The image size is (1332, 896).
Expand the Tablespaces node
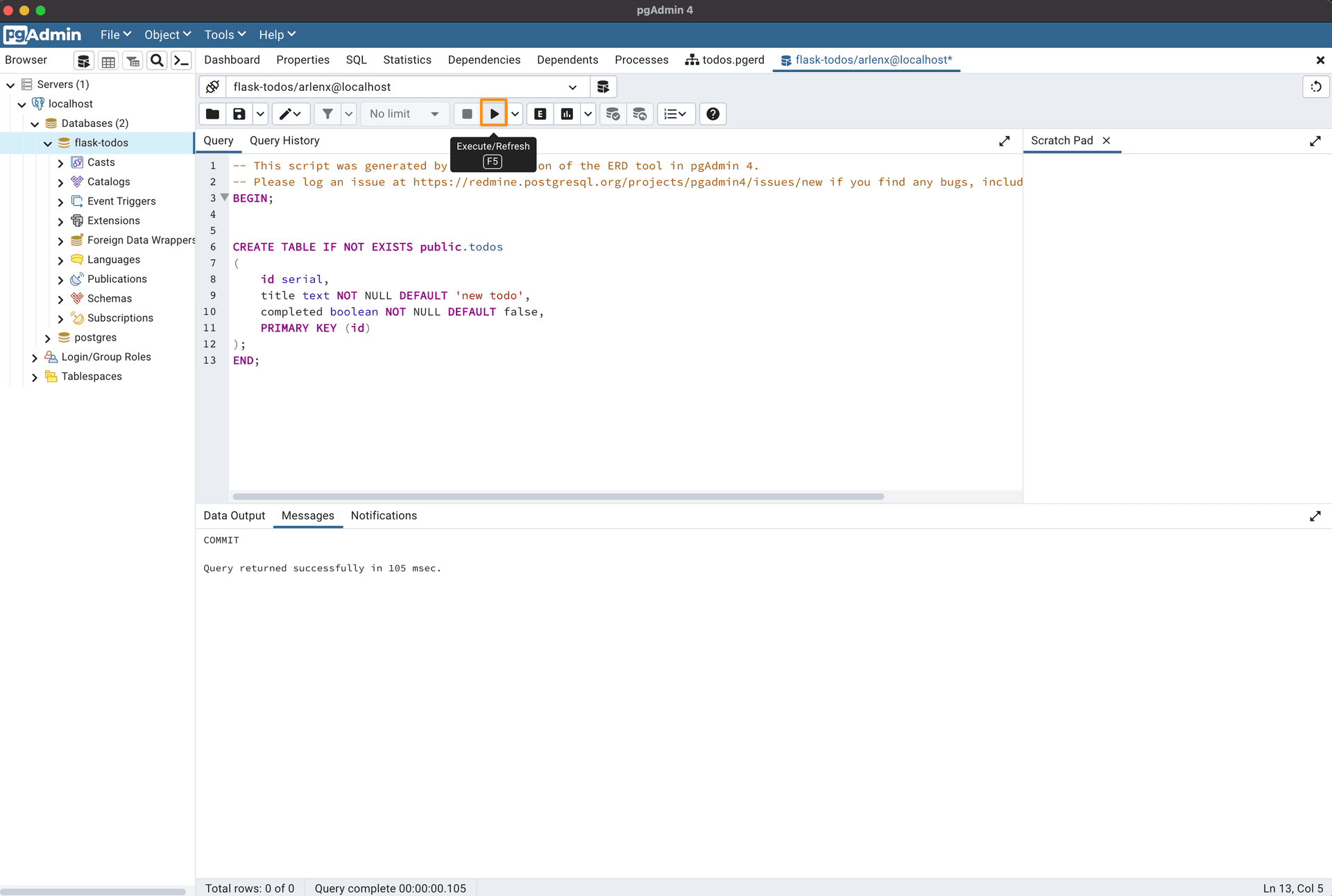click(x=35, y=377)
